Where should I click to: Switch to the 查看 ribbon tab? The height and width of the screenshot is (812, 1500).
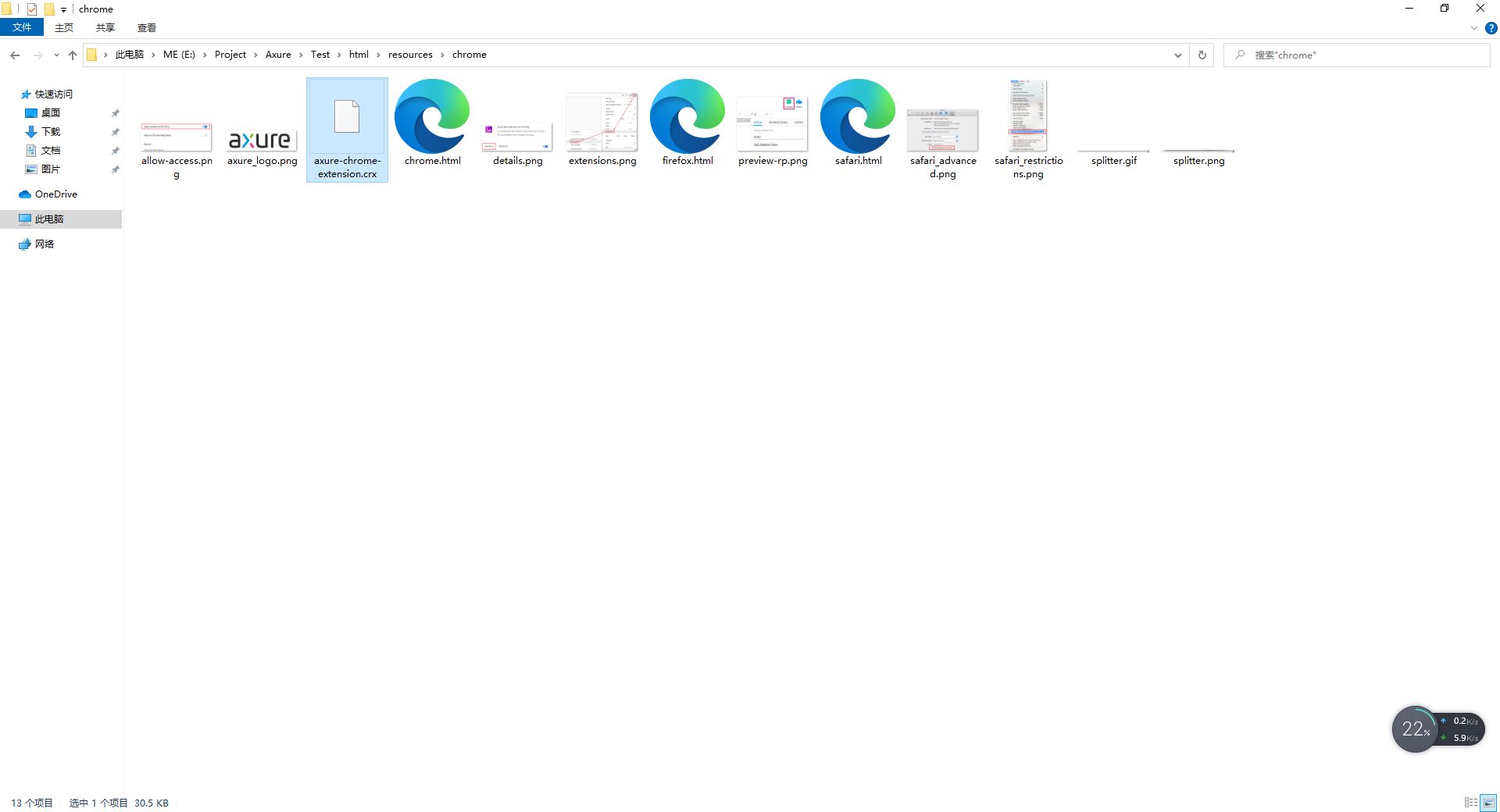pyautogui.click(x=146, y=27)
